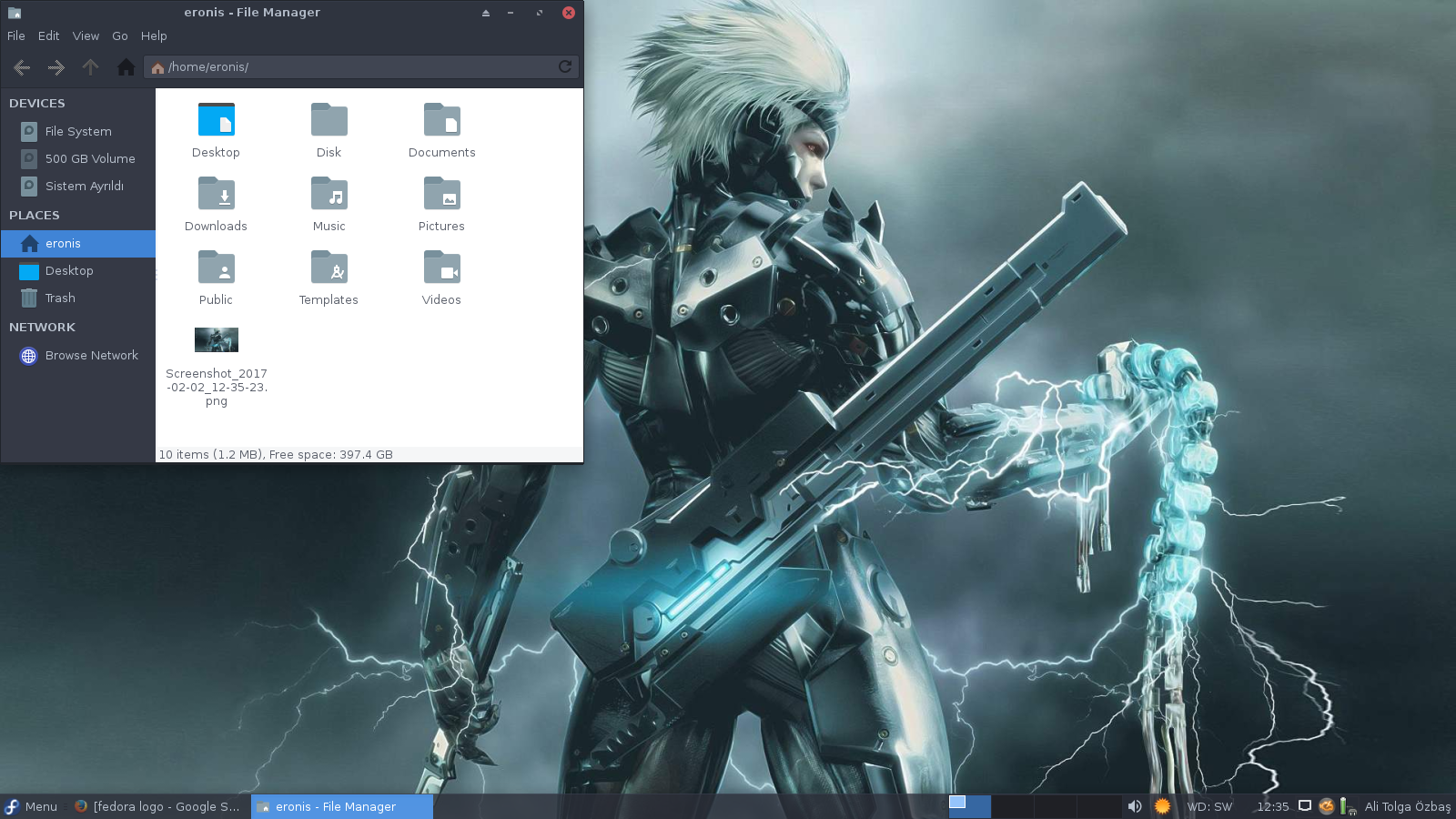Click the display notification tray icon
The width and height of the screenshot is (1456, 819).
1305,806
